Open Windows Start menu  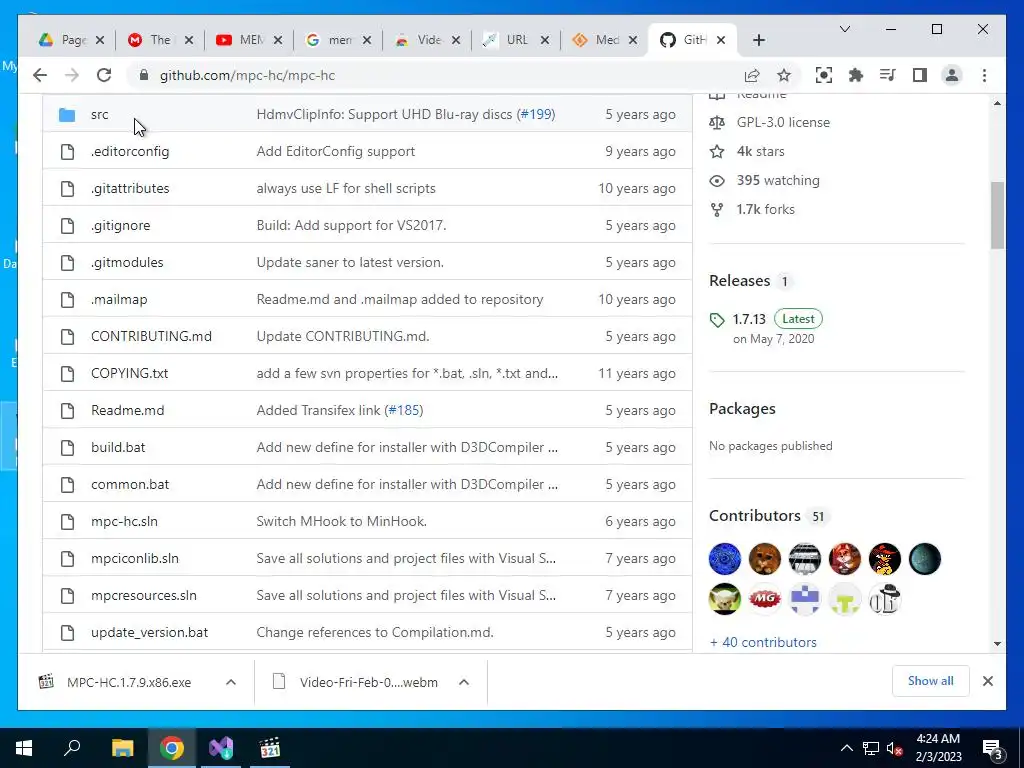[x=24, y=748]
